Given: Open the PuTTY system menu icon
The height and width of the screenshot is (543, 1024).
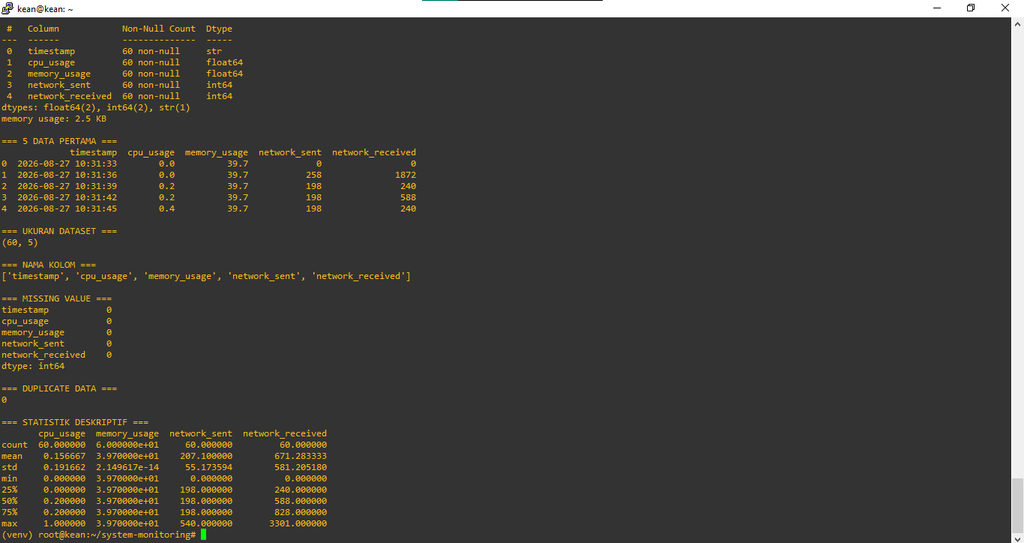Looking at the screenshot, I should point(8,8).
